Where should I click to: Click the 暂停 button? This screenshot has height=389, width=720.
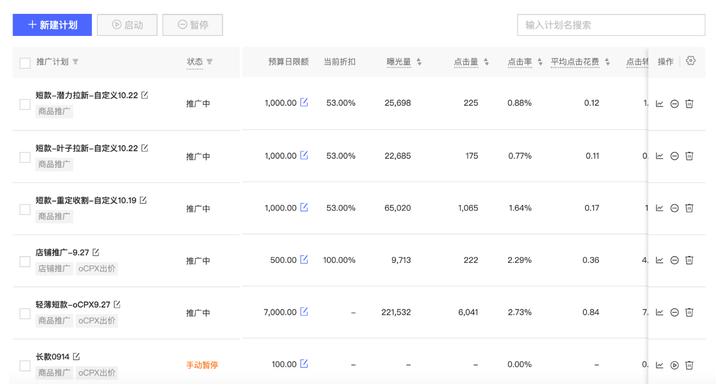coord(192,25)
